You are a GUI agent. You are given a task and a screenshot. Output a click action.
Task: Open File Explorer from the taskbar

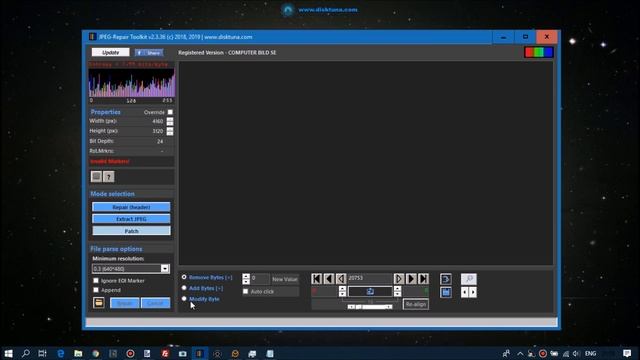click(78, 353)
